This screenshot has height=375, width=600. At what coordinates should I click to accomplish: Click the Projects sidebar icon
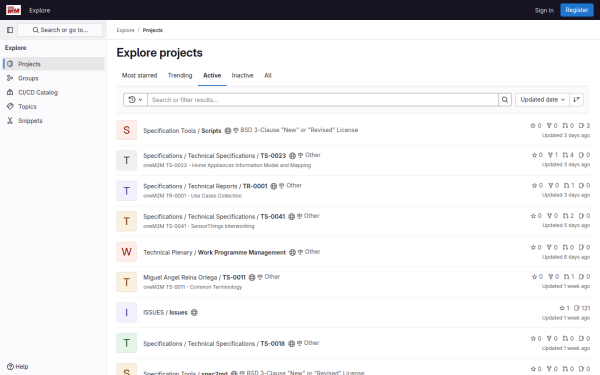tap(10, 64)
